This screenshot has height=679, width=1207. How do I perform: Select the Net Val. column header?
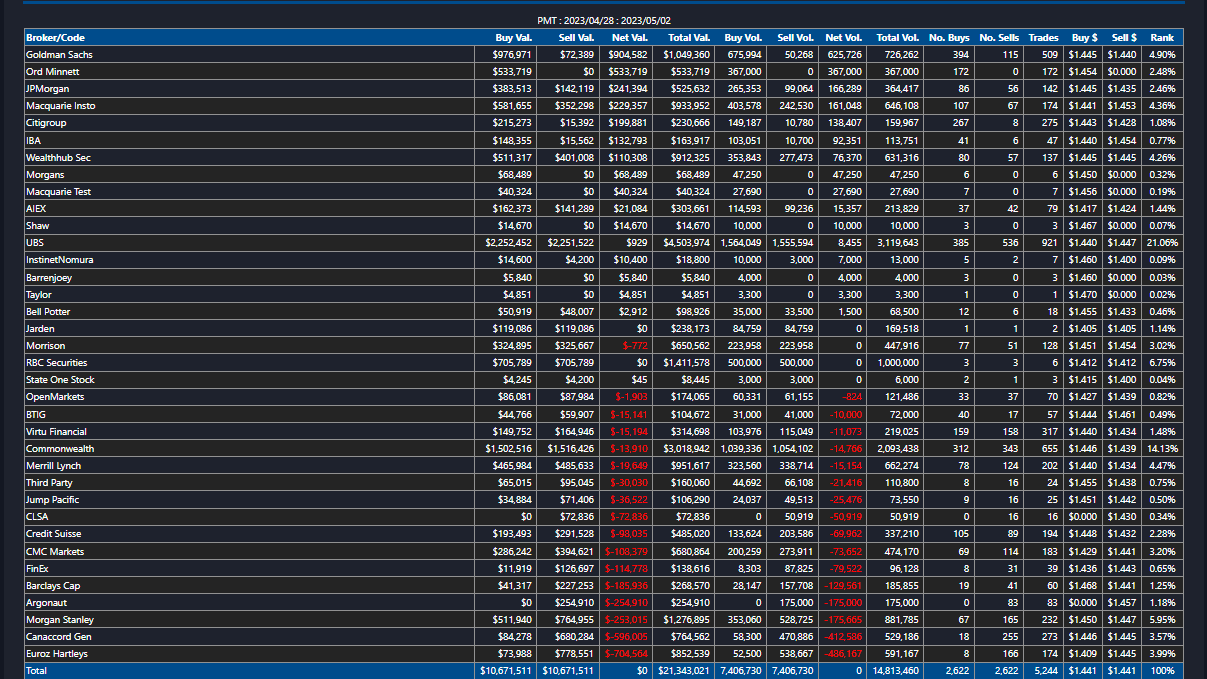[630, 37]
